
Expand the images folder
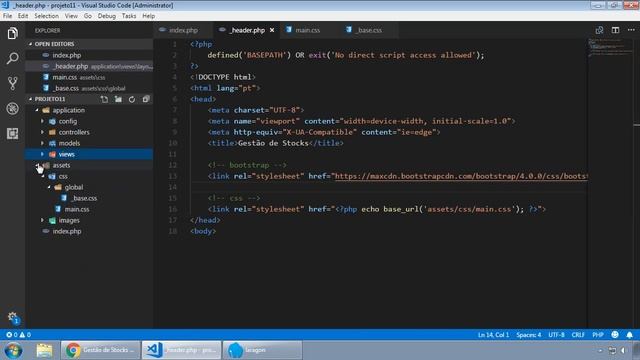pos(42,220)
